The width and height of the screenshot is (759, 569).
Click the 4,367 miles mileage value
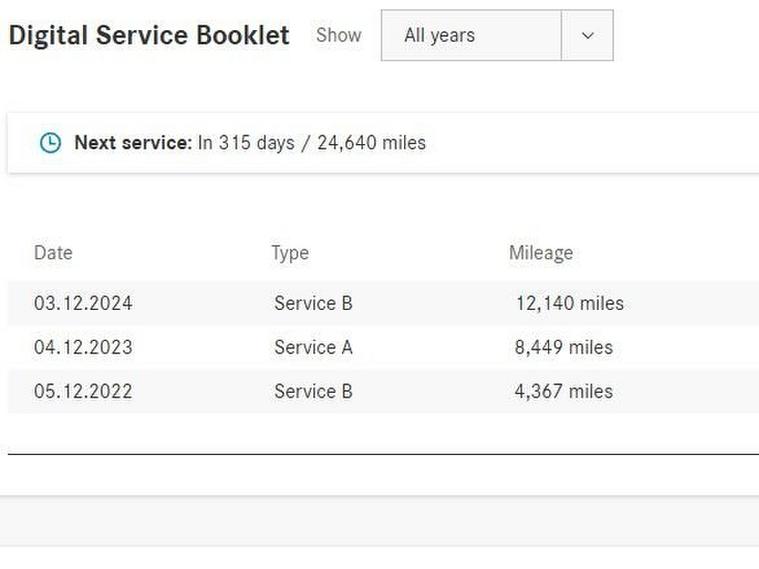point(564,391)
